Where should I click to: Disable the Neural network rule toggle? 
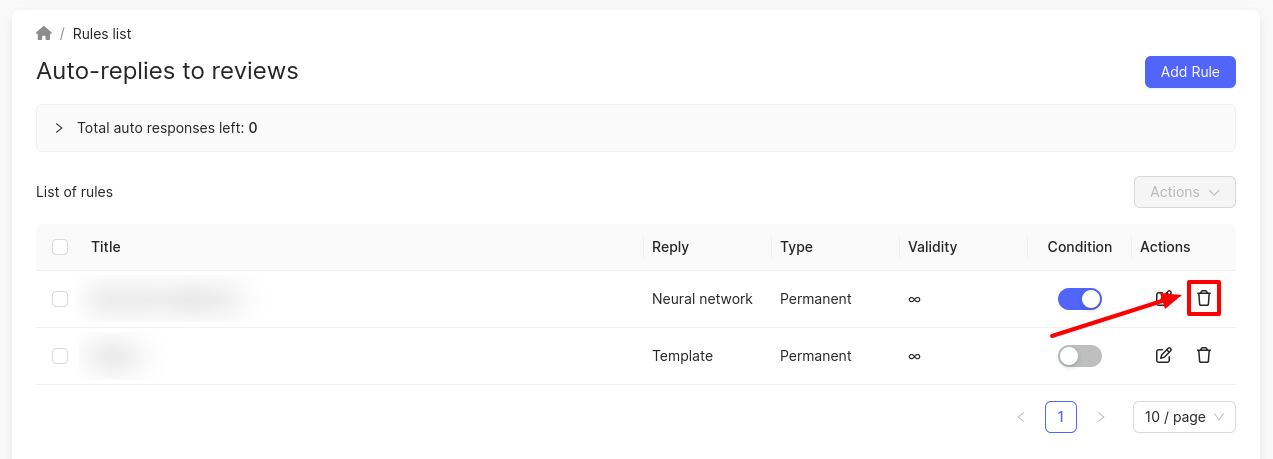[1079, 298]
